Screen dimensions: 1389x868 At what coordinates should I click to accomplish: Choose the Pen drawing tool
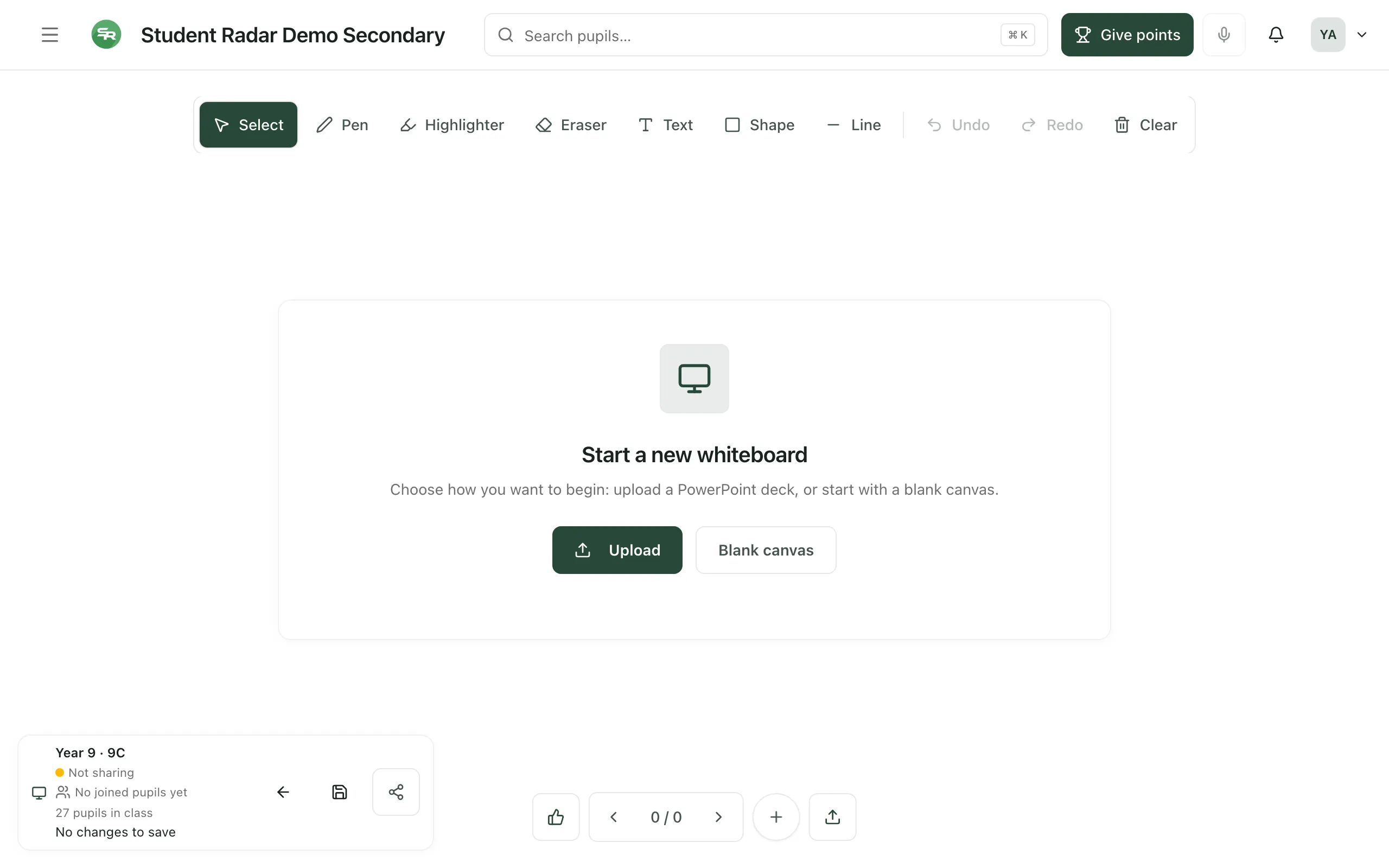[x=342, y=125]
